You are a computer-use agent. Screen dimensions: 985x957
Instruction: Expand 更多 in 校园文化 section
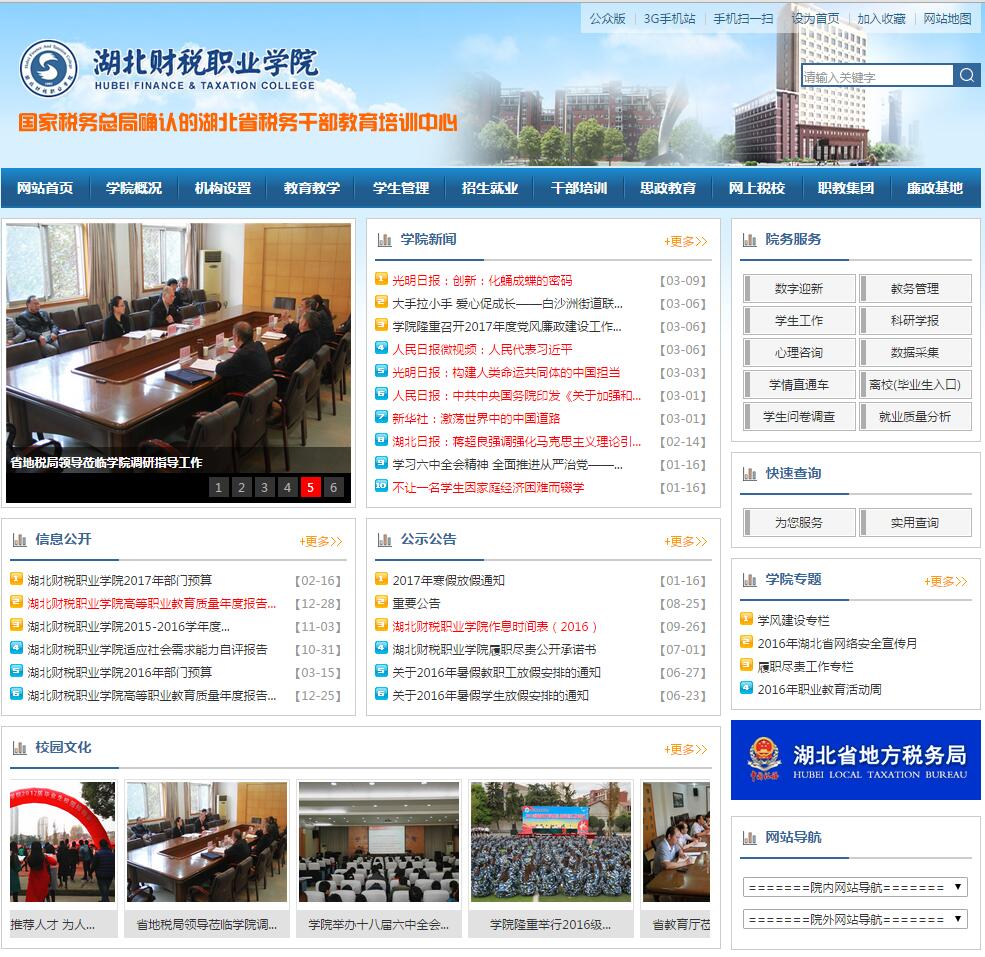tap(686, 749)
